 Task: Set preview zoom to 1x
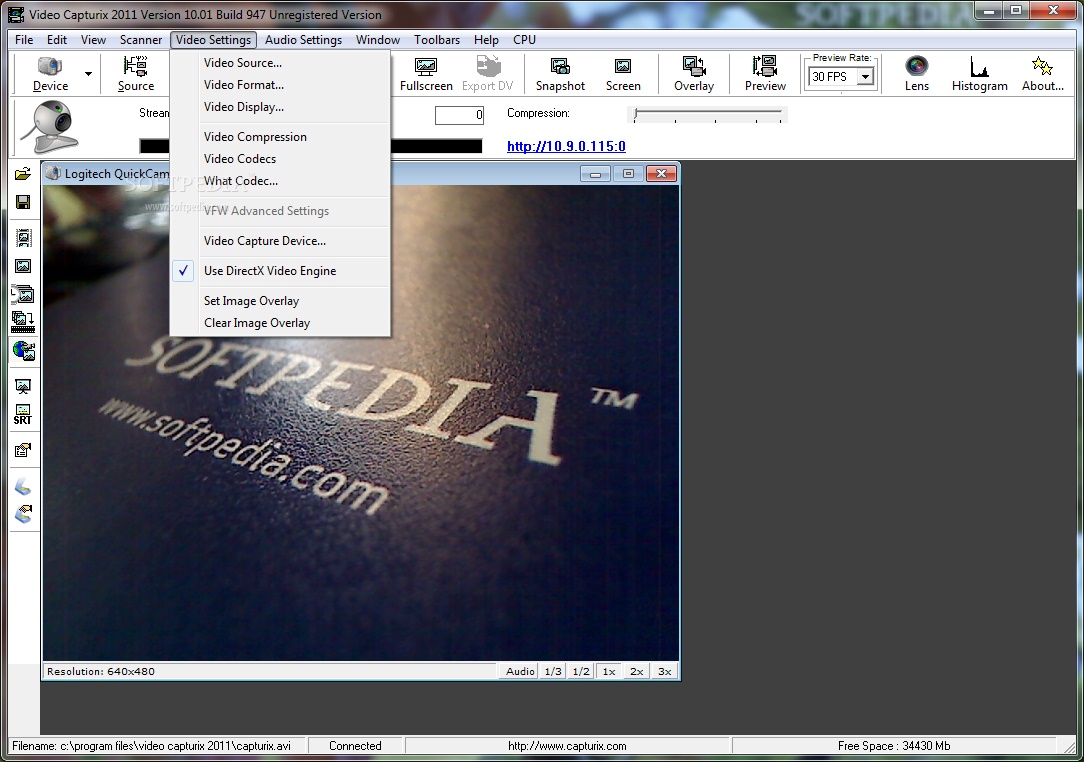pyautogui.click(x=608, y=671)
